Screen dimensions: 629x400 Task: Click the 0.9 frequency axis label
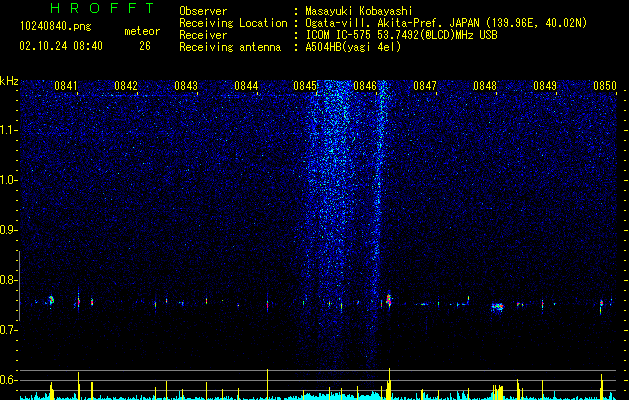point(8,230)
